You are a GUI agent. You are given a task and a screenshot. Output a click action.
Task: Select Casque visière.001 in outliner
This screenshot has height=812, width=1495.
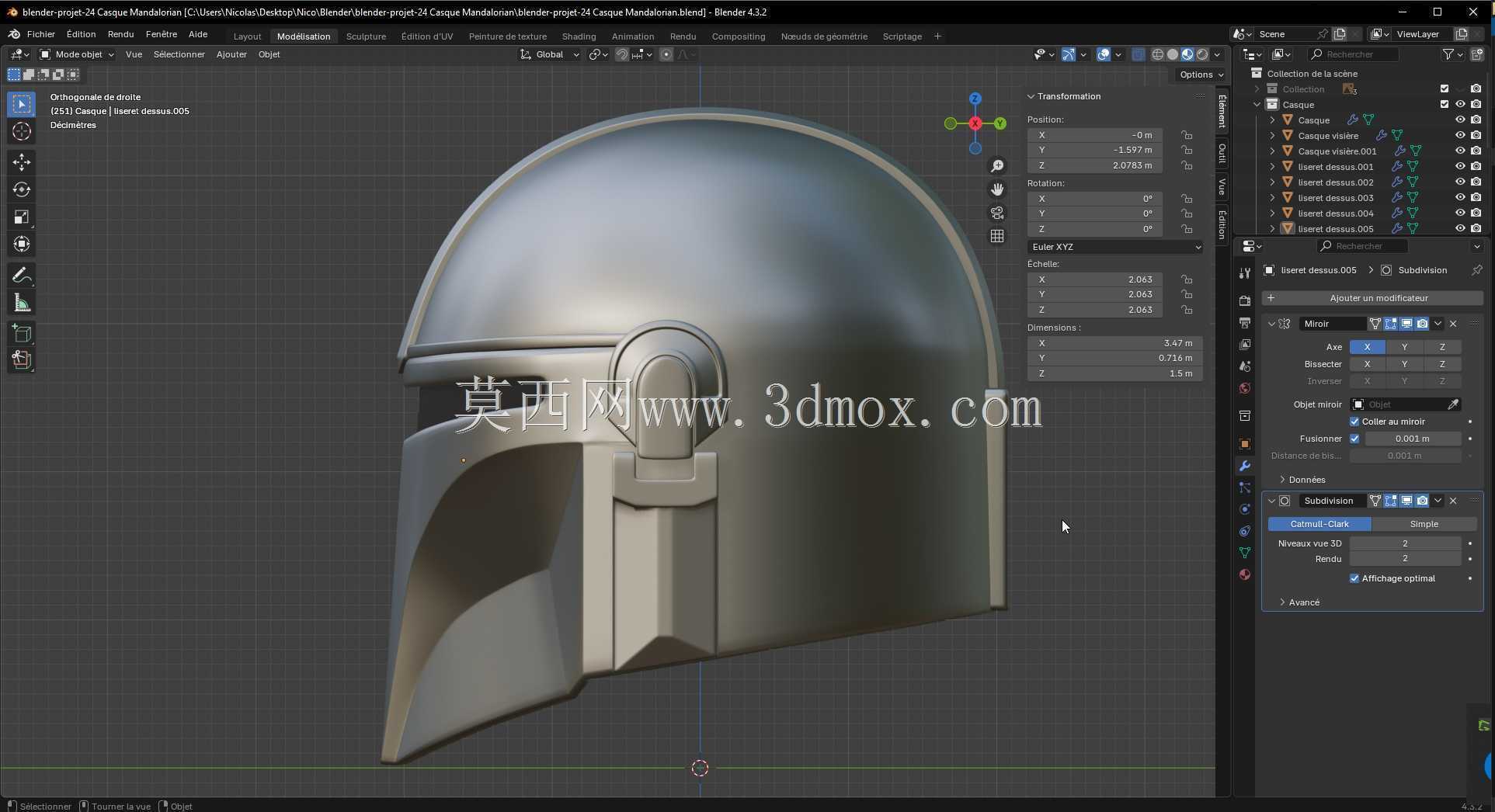point(1337,151)
